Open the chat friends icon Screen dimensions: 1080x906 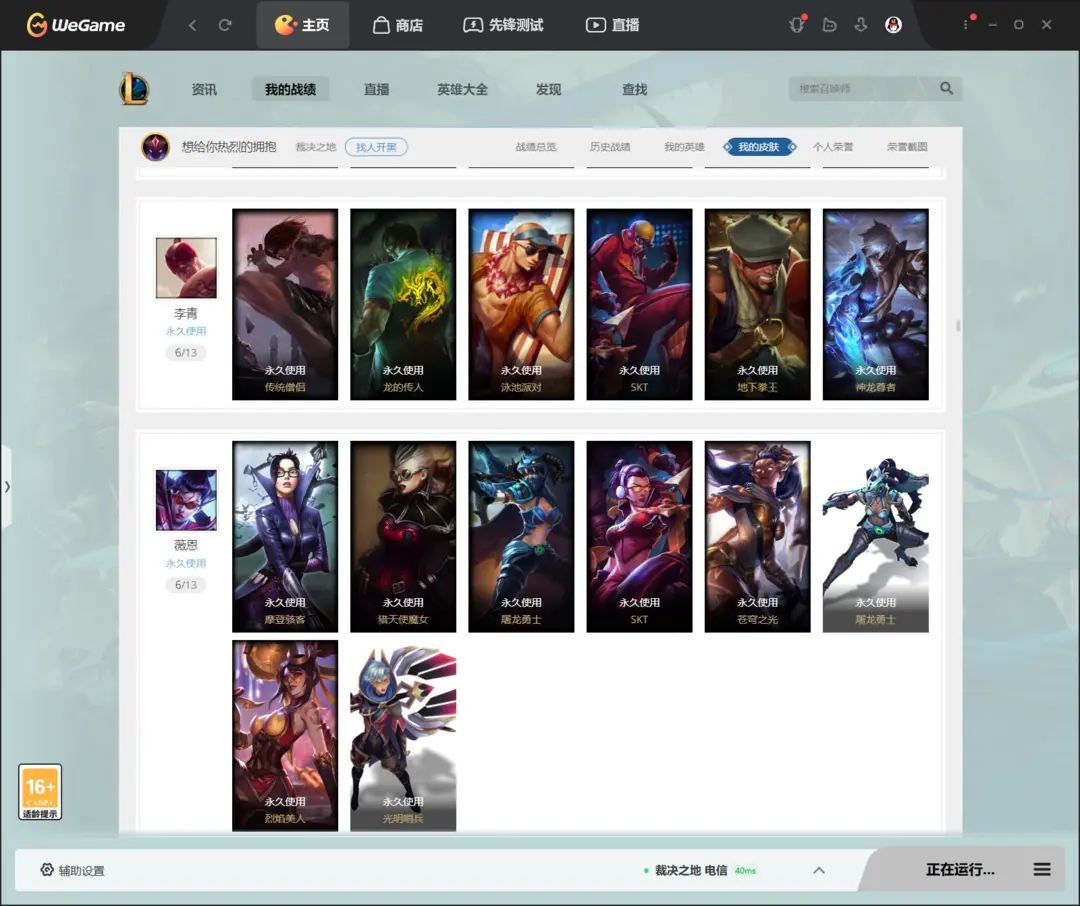tap(829, 25)
